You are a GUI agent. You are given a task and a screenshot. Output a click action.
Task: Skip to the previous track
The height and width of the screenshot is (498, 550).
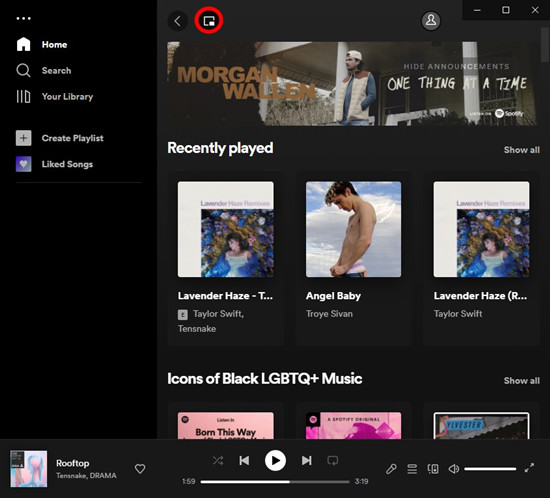coord(244,460)
